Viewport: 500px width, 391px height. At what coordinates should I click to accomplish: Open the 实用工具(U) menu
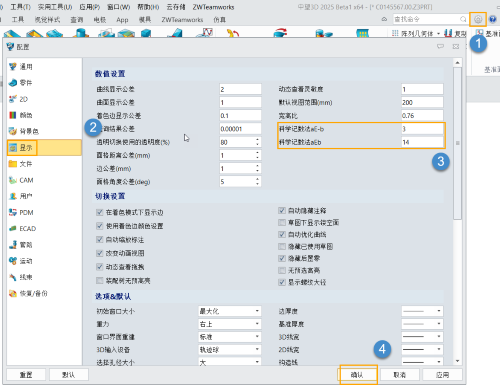[55, 7]
